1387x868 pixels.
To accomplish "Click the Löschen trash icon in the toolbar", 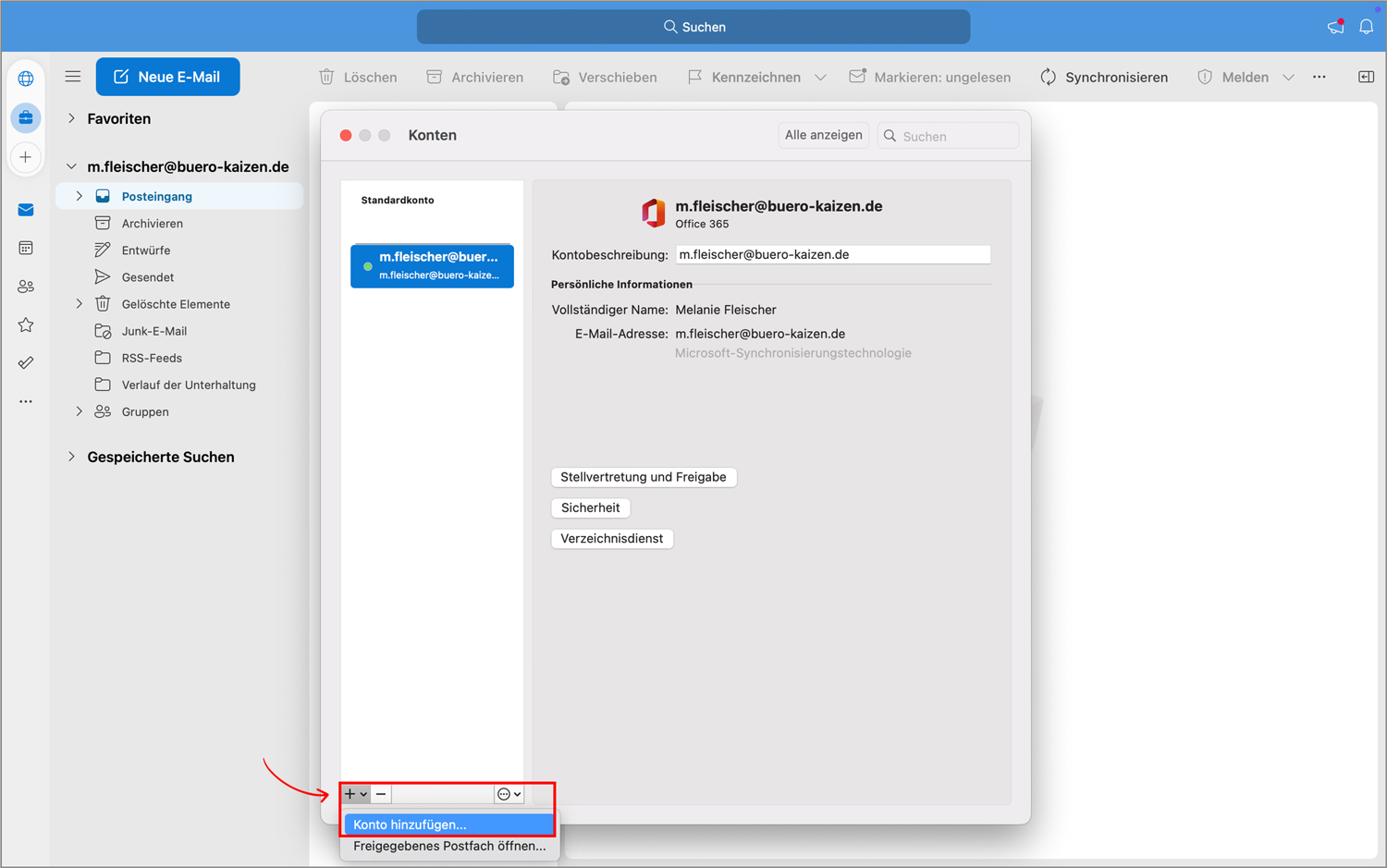I will (x=326, y=77).
